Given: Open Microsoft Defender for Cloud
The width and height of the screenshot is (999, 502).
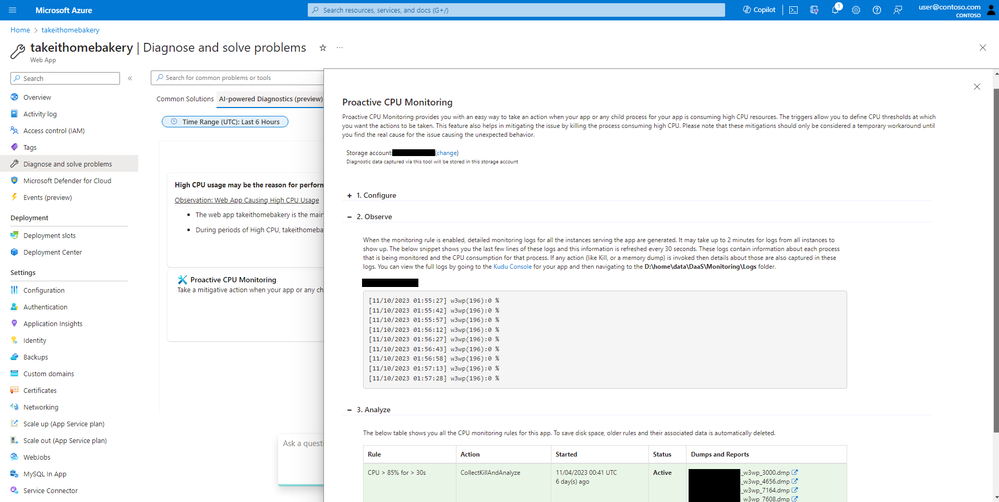Looking at the screenshot, I should tap(69, 181).
